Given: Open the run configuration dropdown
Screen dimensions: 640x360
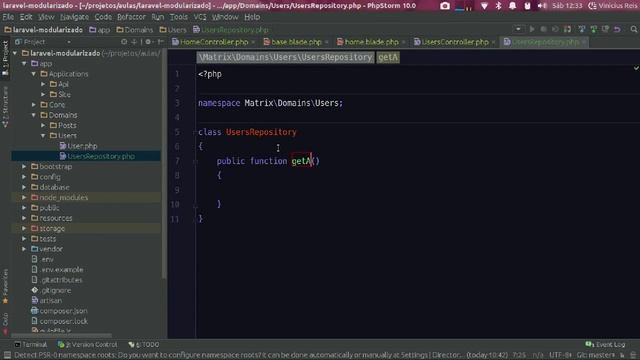Looking at the screenshot, I should tap(518, 29).
